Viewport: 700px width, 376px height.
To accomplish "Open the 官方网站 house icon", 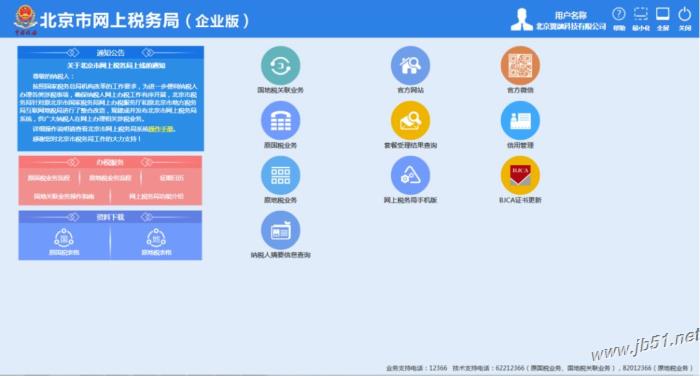I will tap(410, 66).
